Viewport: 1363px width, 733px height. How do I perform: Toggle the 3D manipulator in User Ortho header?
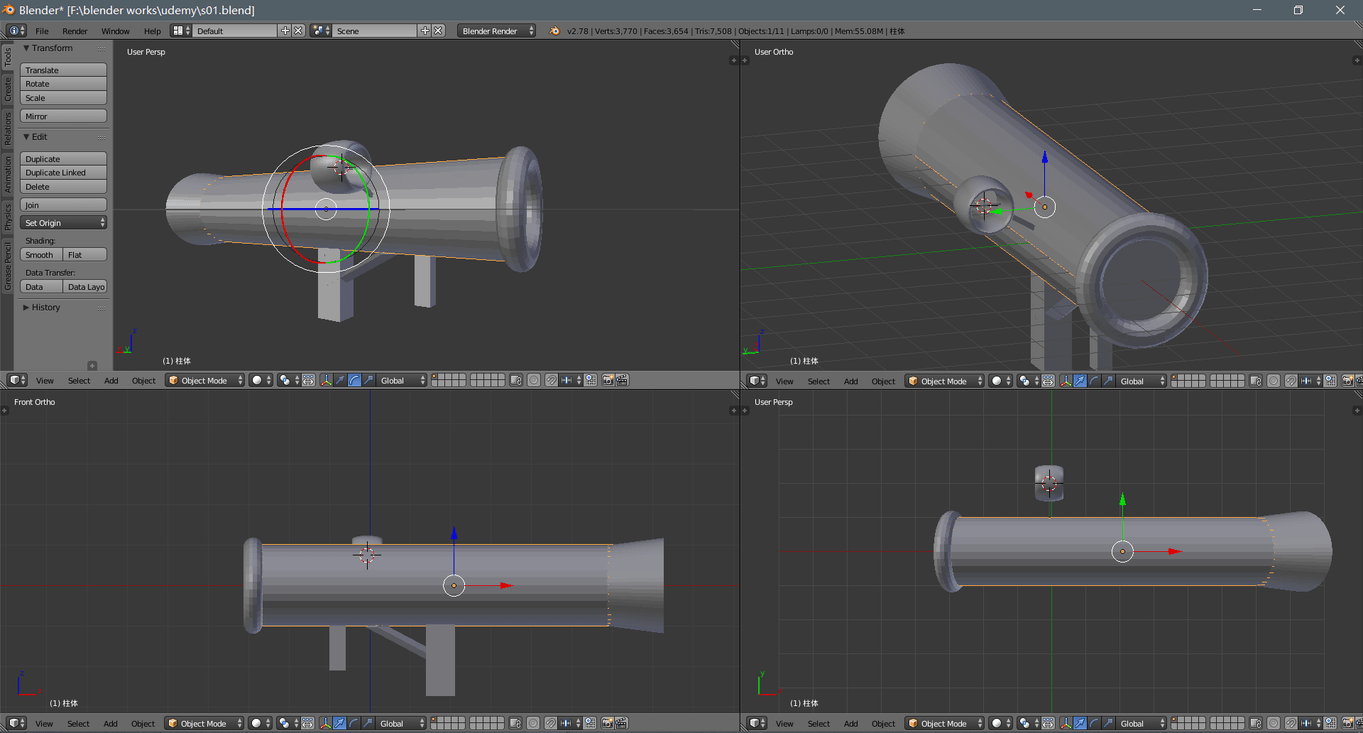1066,381
